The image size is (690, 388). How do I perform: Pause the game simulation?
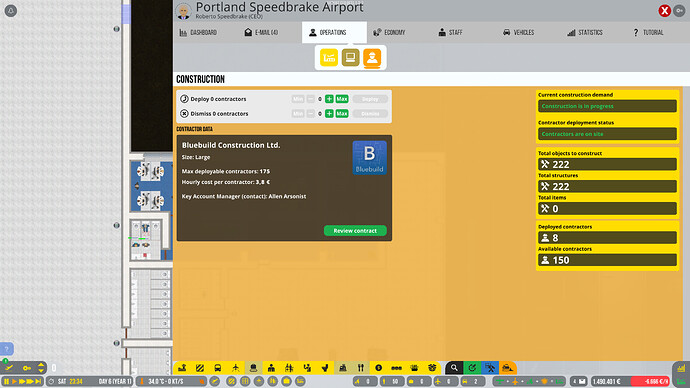pyautogui.click(x=6, y=381)
